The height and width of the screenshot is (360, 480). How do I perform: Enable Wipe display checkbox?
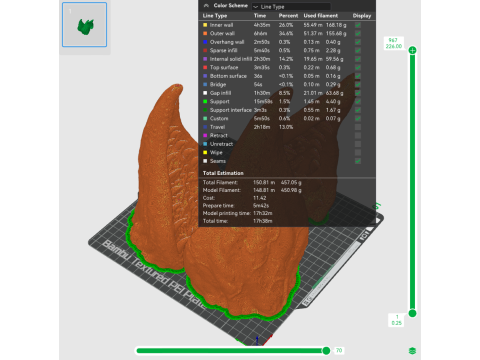(x=358, y=152)
